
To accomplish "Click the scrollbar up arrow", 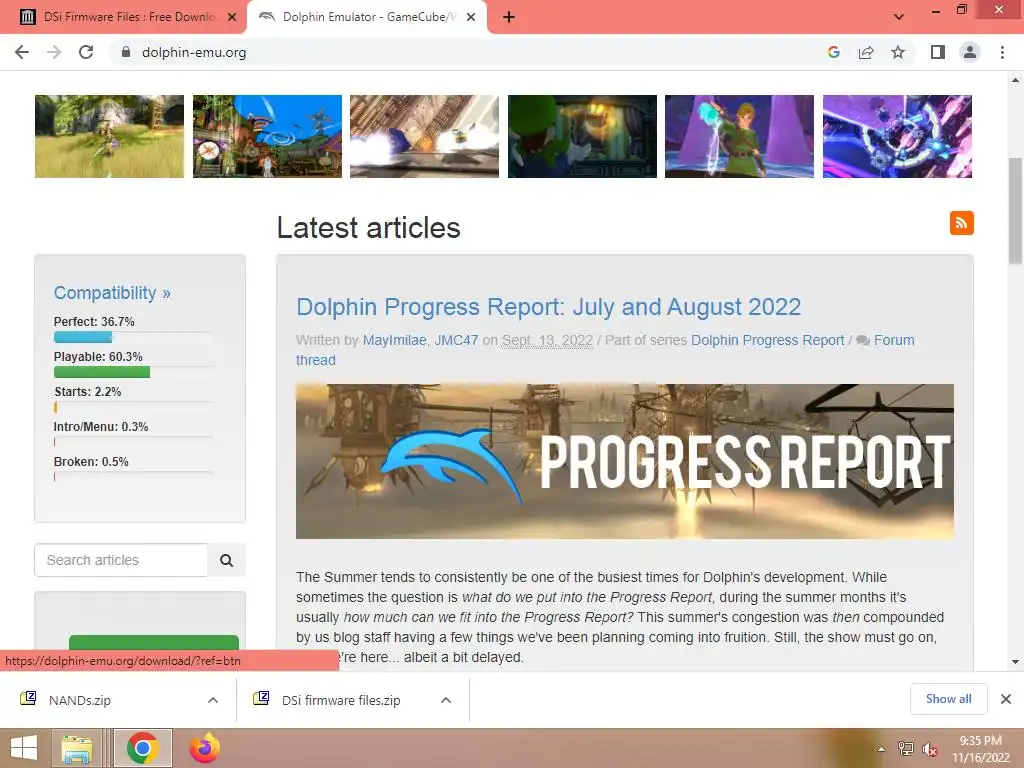I will [x=1015, y=80].
